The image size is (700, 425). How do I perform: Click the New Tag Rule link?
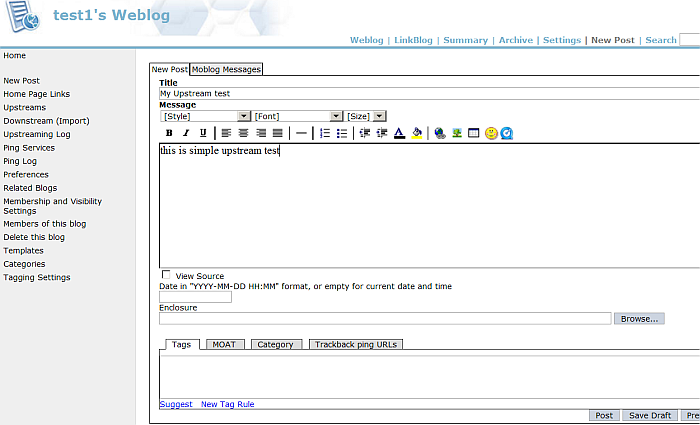tap(228, 404)
